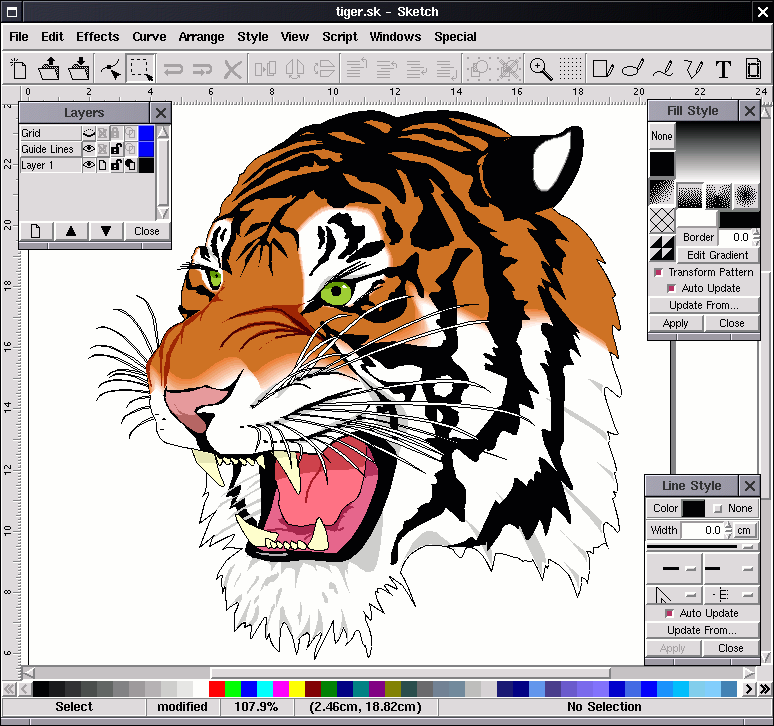Open the Effects menu
The width and height of the screenshot is (774, 726).
(x=97, y=37)
